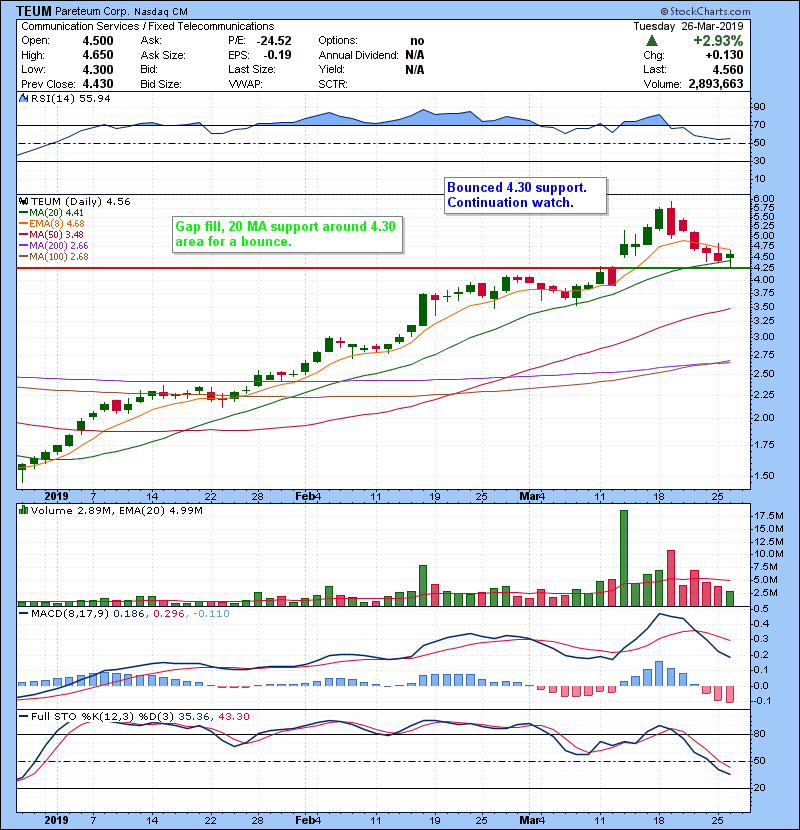Click the Low 4.300 value
The height and width of the screenshot is (830, 800).
pos(98,69)
